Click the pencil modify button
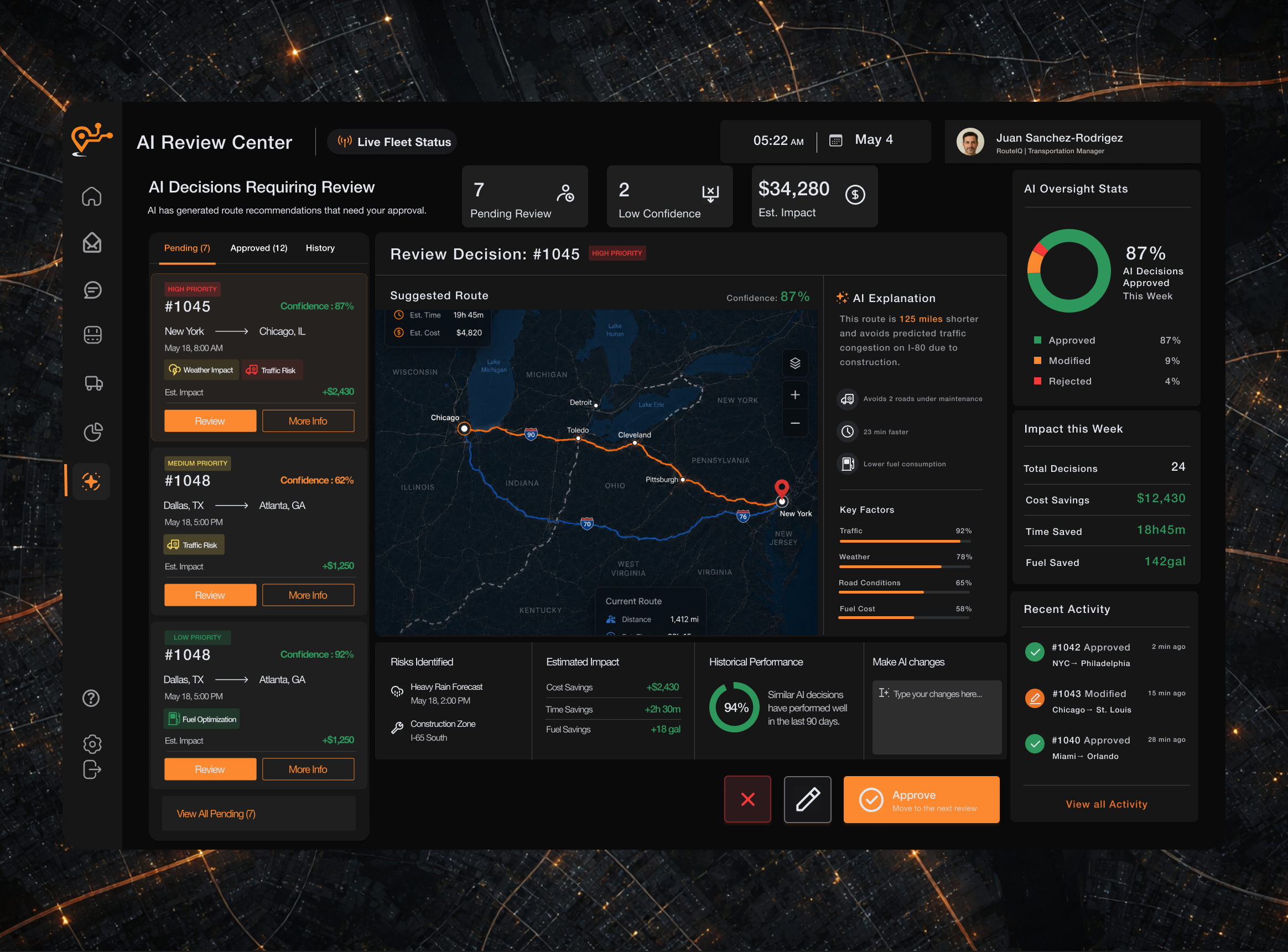The width and height of the screenshot is (1288, 952). point(807,799)
